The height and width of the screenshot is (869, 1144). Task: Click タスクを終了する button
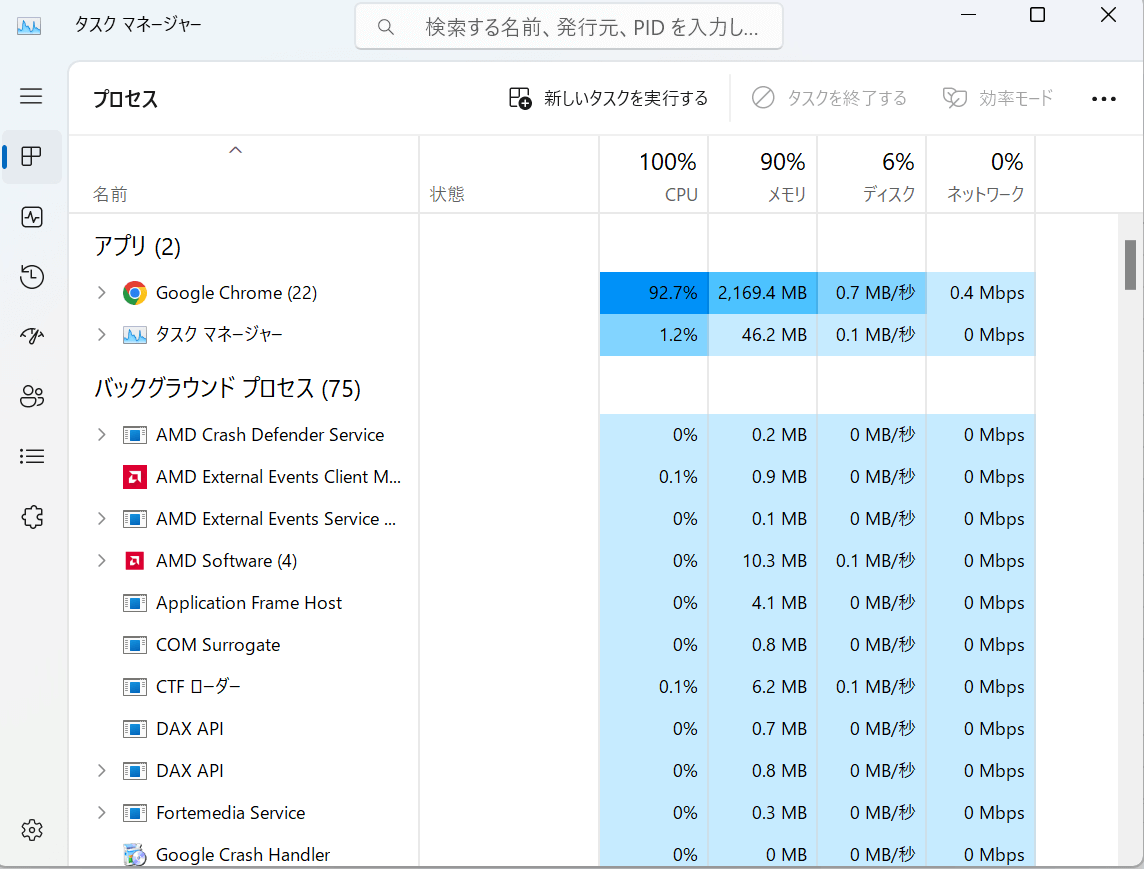click(830, 99)
